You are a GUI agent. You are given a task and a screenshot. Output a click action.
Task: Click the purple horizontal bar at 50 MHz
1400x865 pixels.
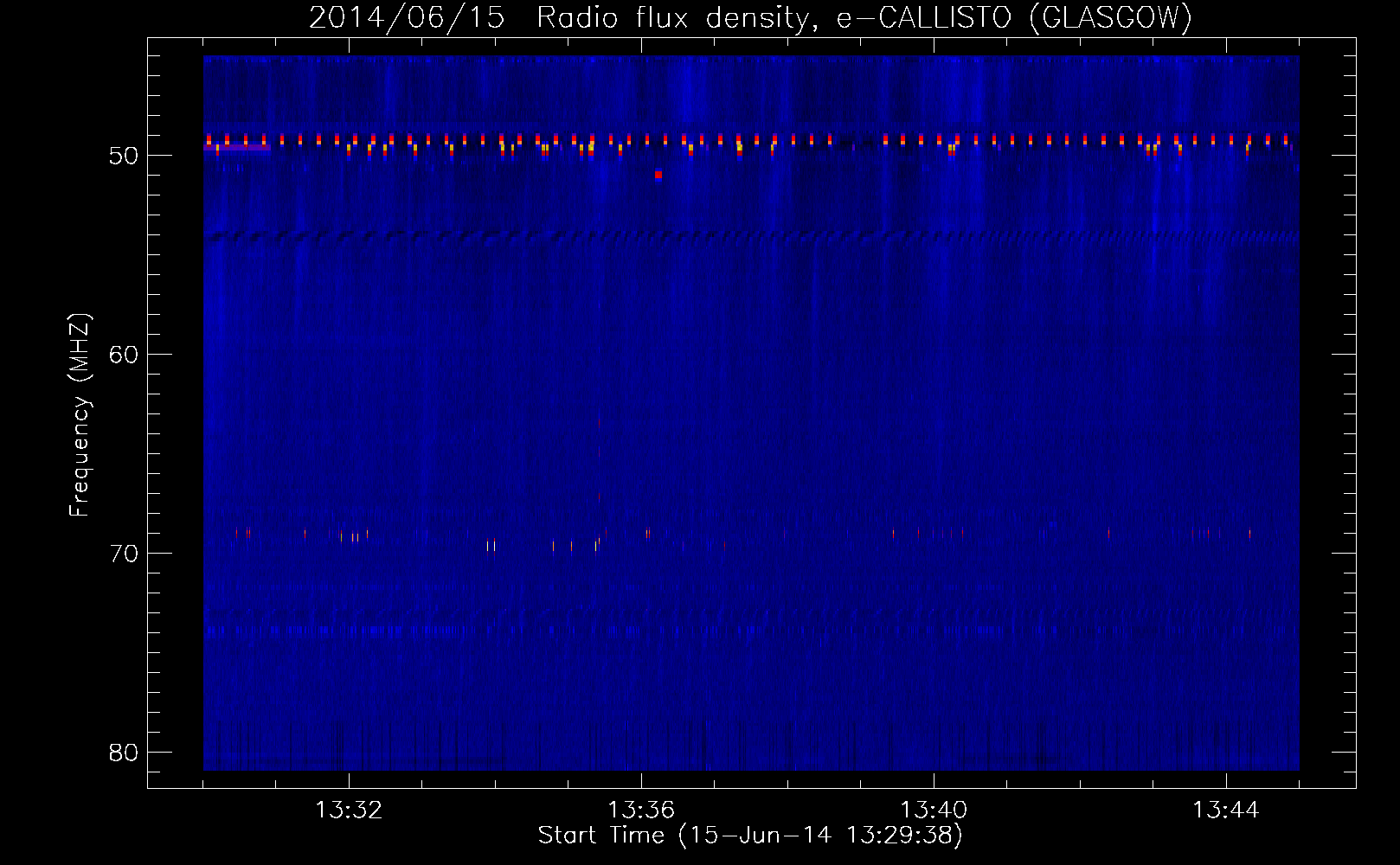click(237, 148)
